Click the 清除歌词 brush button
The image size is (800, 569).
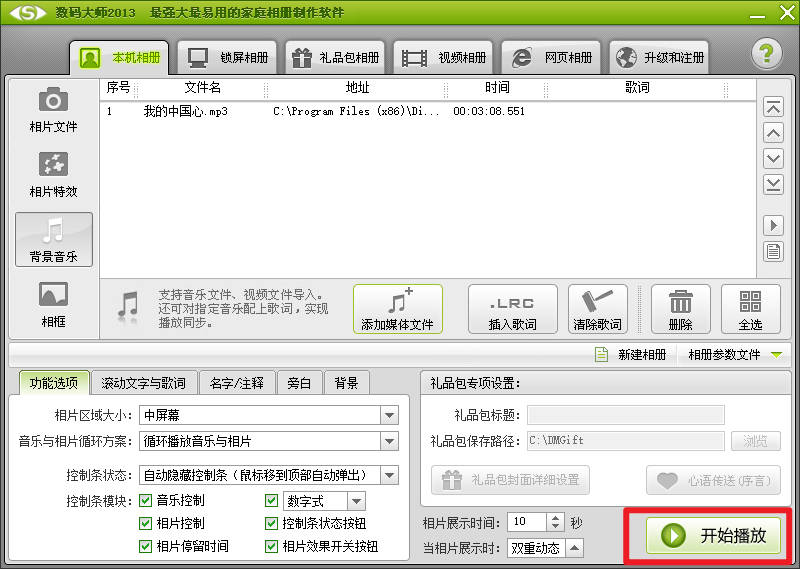(x=597, y=309)
